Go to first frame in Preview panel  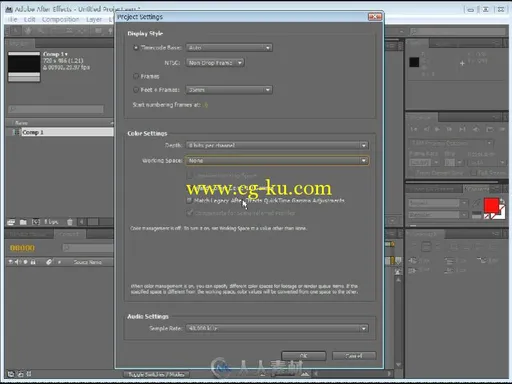[x=414, y=129]
